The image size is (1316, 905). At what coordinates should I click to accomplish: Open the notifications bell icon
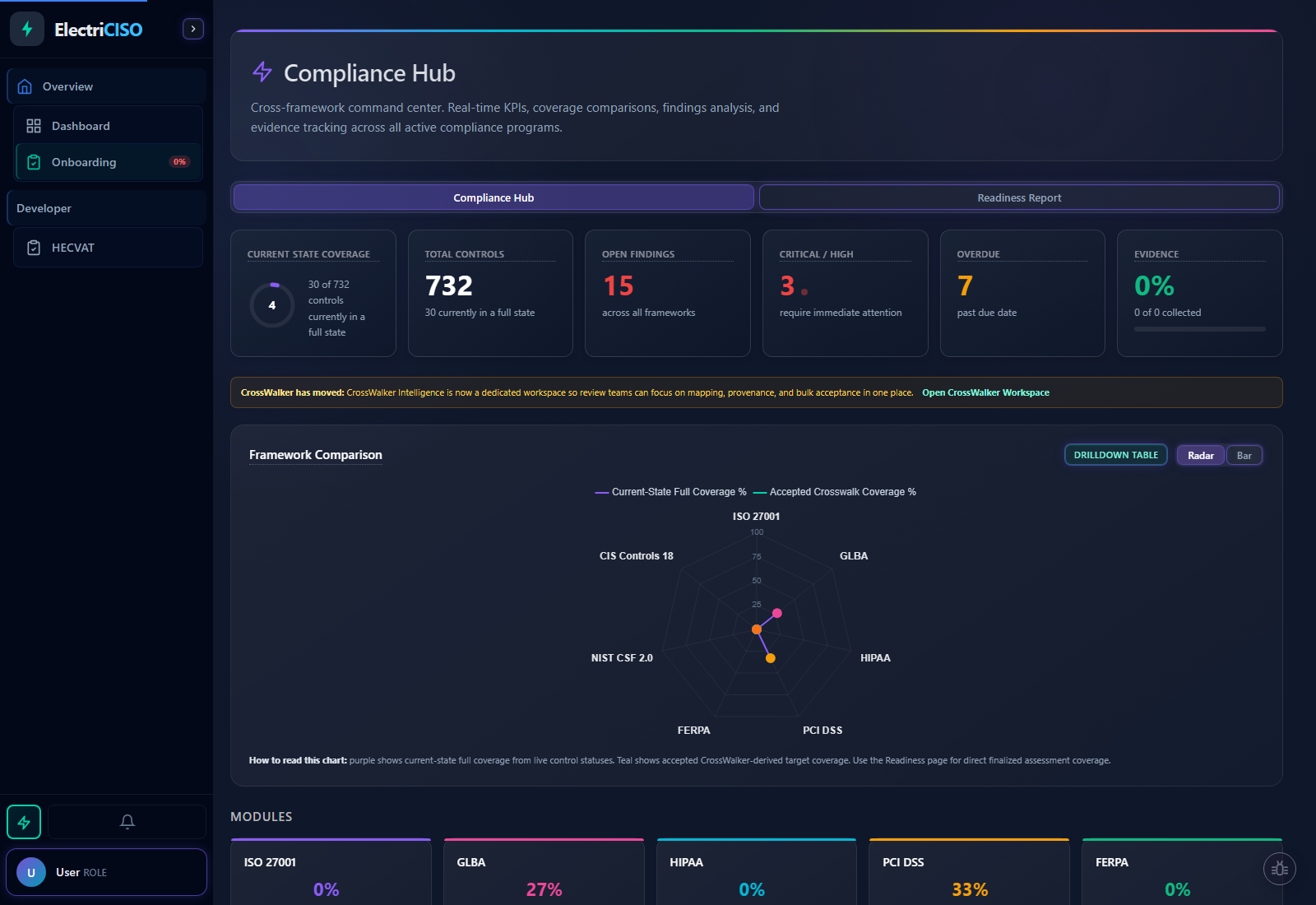[127, 821]
